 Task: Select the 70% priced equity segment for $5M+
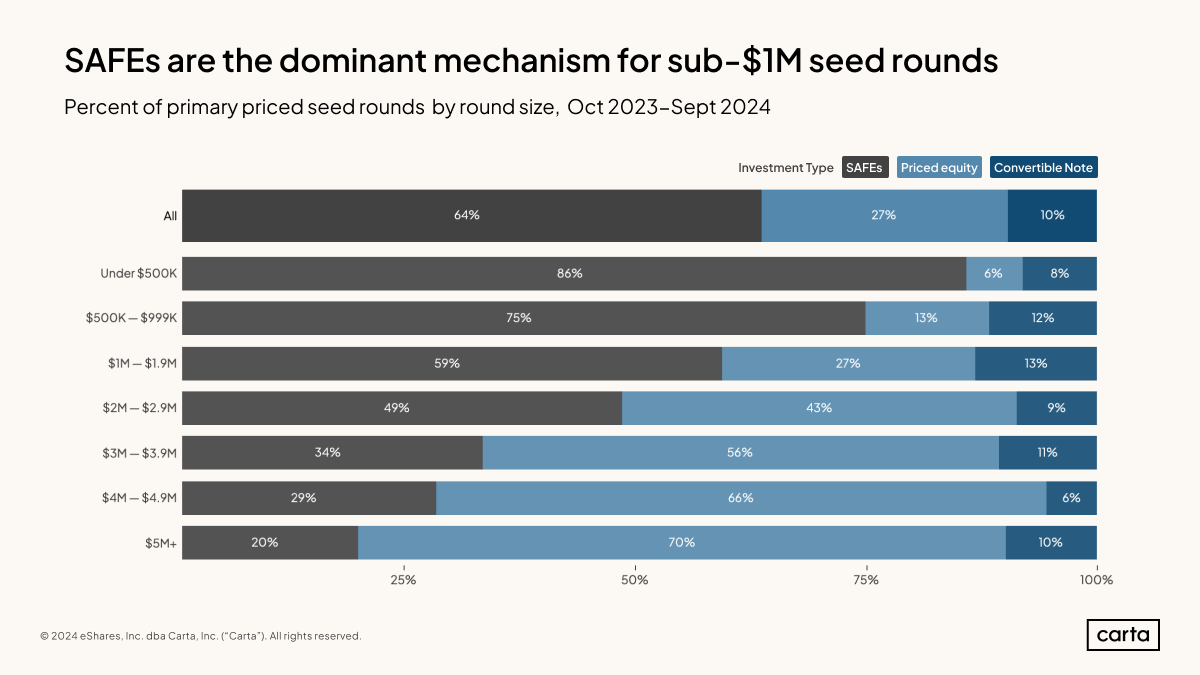681,542
